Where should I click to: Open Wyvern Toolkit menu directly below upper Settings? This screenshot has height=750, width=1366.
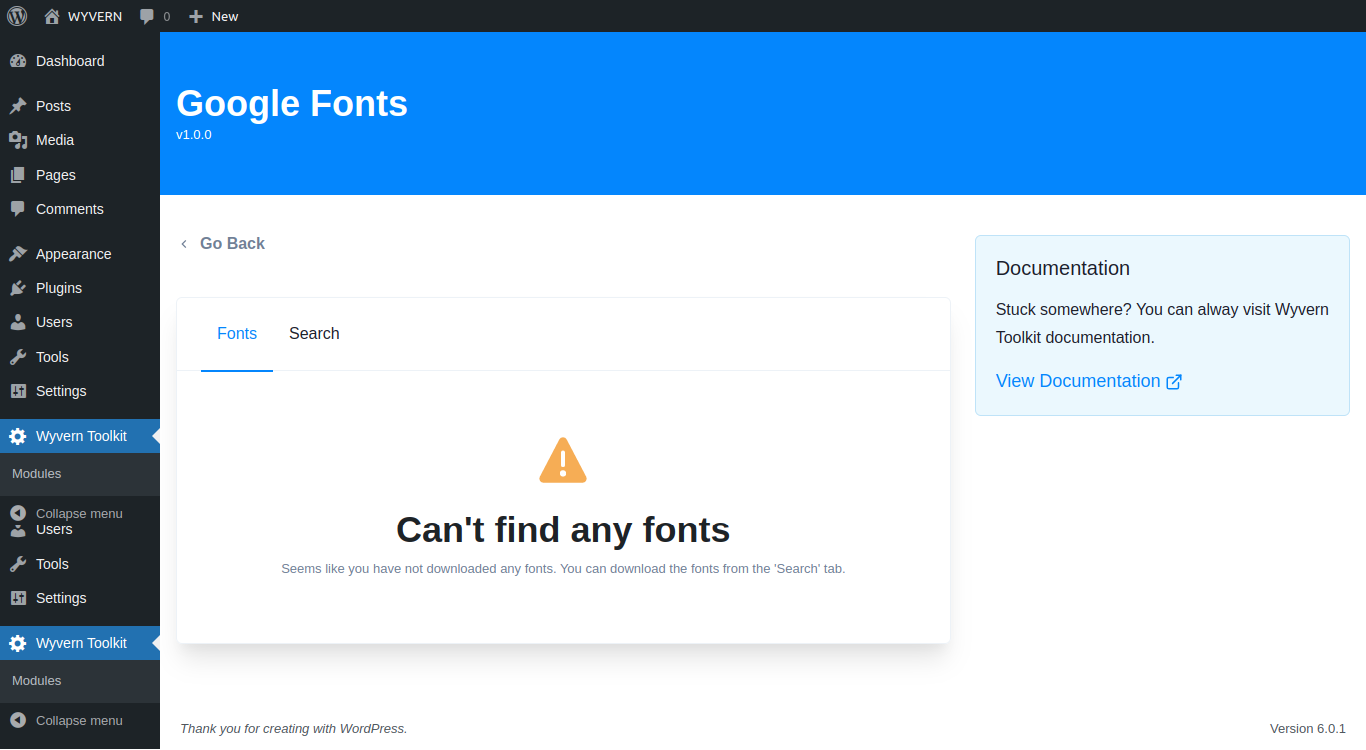click(x=80, y=436)
